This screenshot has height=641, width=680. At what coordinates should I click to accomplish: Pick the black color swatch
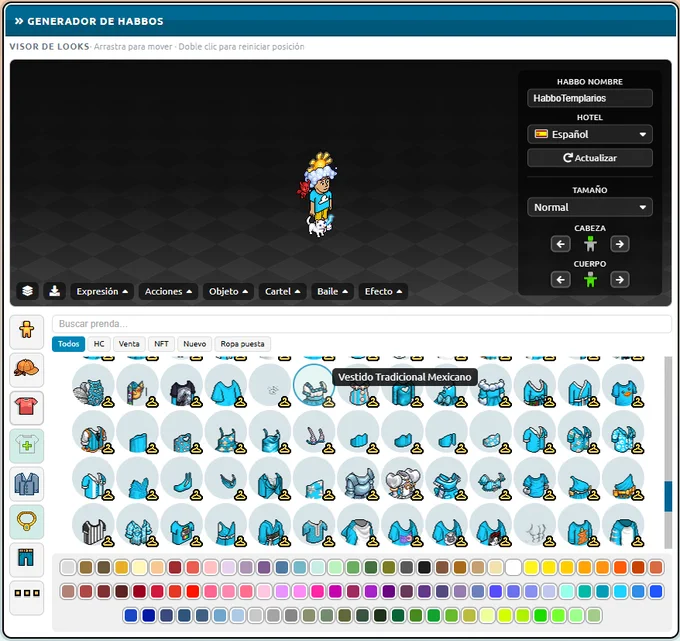pos(424,567)
